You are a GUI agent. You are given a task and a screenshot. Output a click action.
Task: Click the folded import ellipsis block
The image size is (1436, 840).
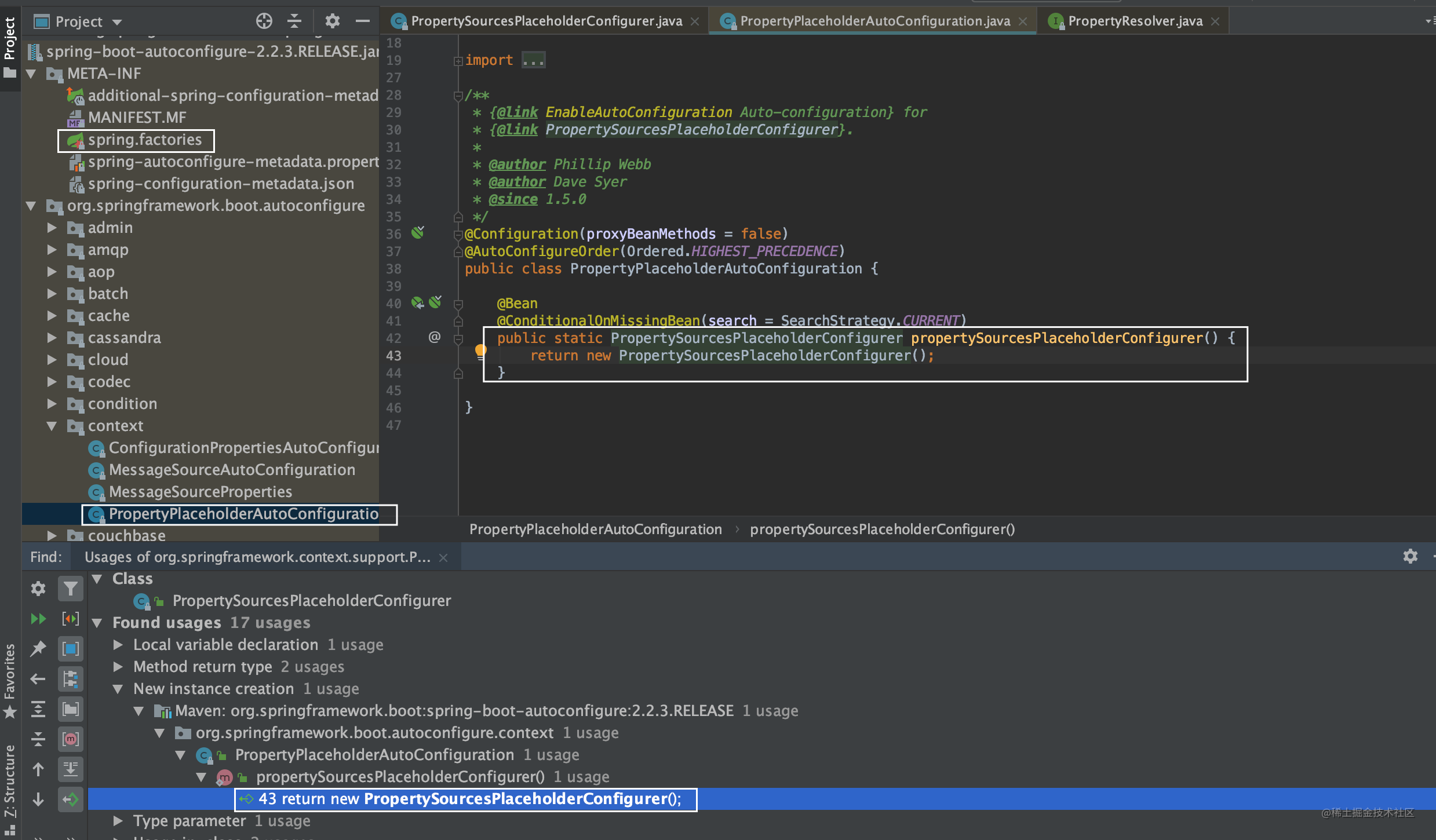[533, 60]
